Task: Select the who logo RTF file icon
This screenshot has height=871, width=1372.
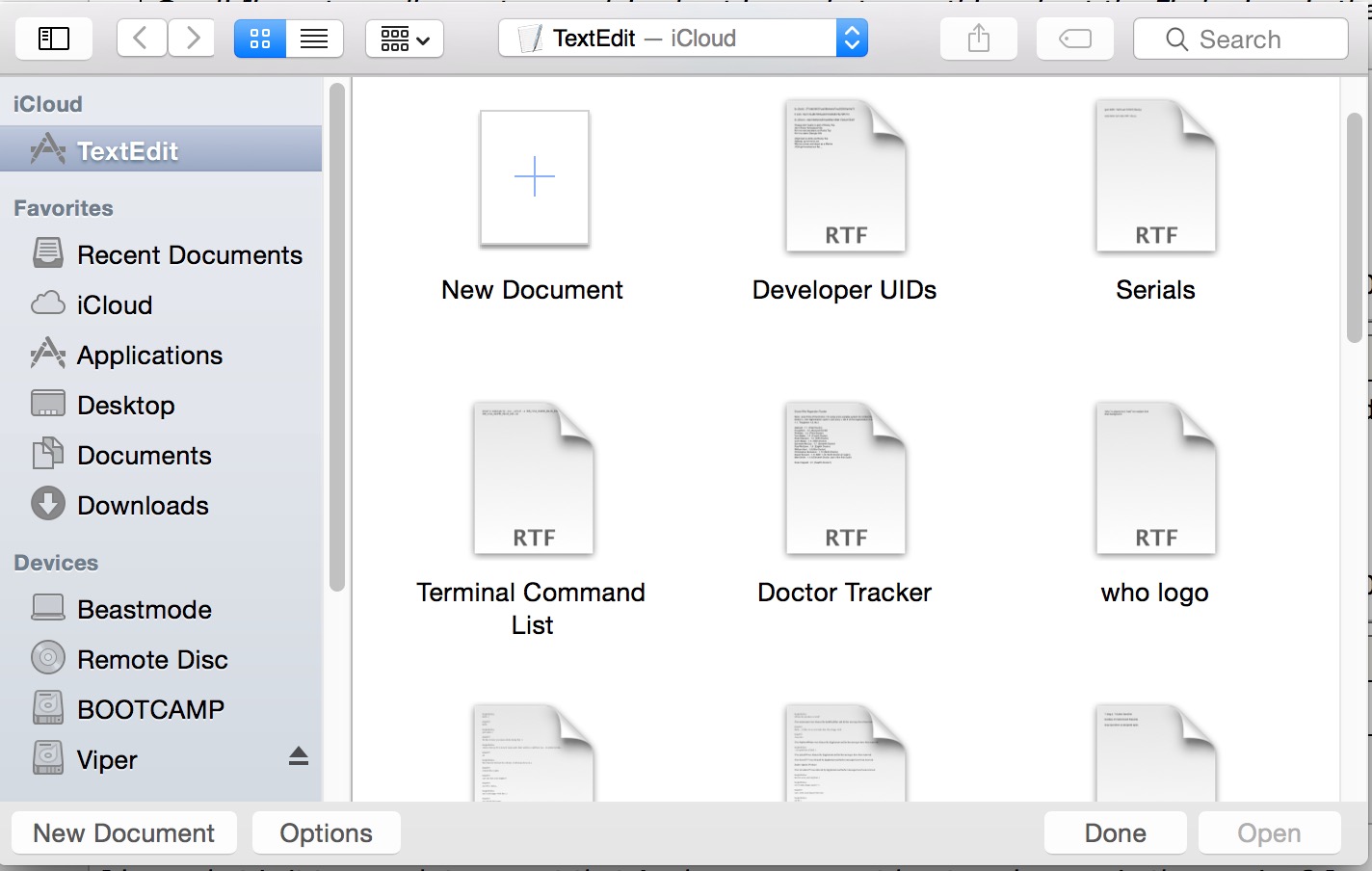Action: tap(1156, 479)
